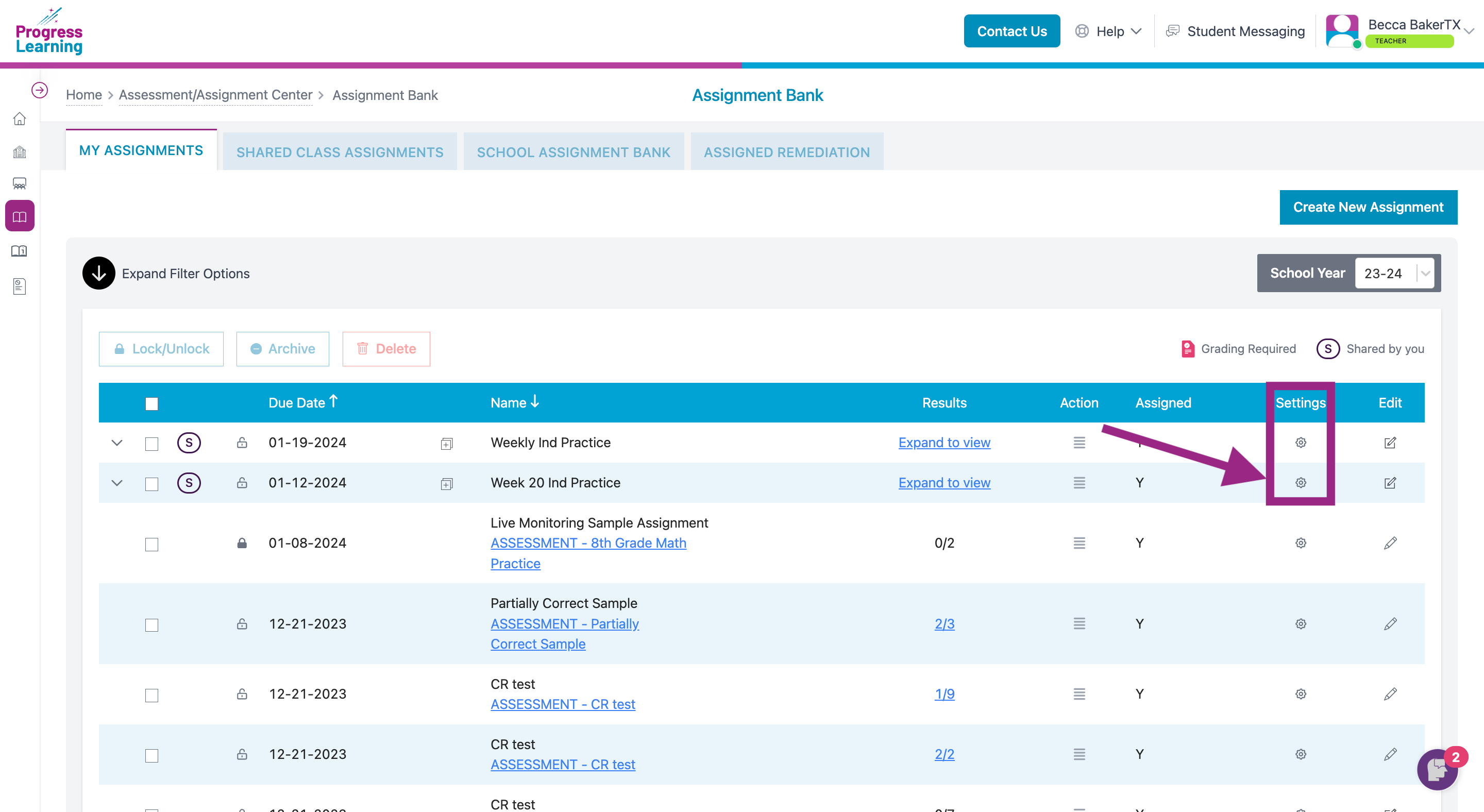Switch to the Shared Class Assignments tab
This screenshot has width=1484, height=812.
tap(339, 151)
